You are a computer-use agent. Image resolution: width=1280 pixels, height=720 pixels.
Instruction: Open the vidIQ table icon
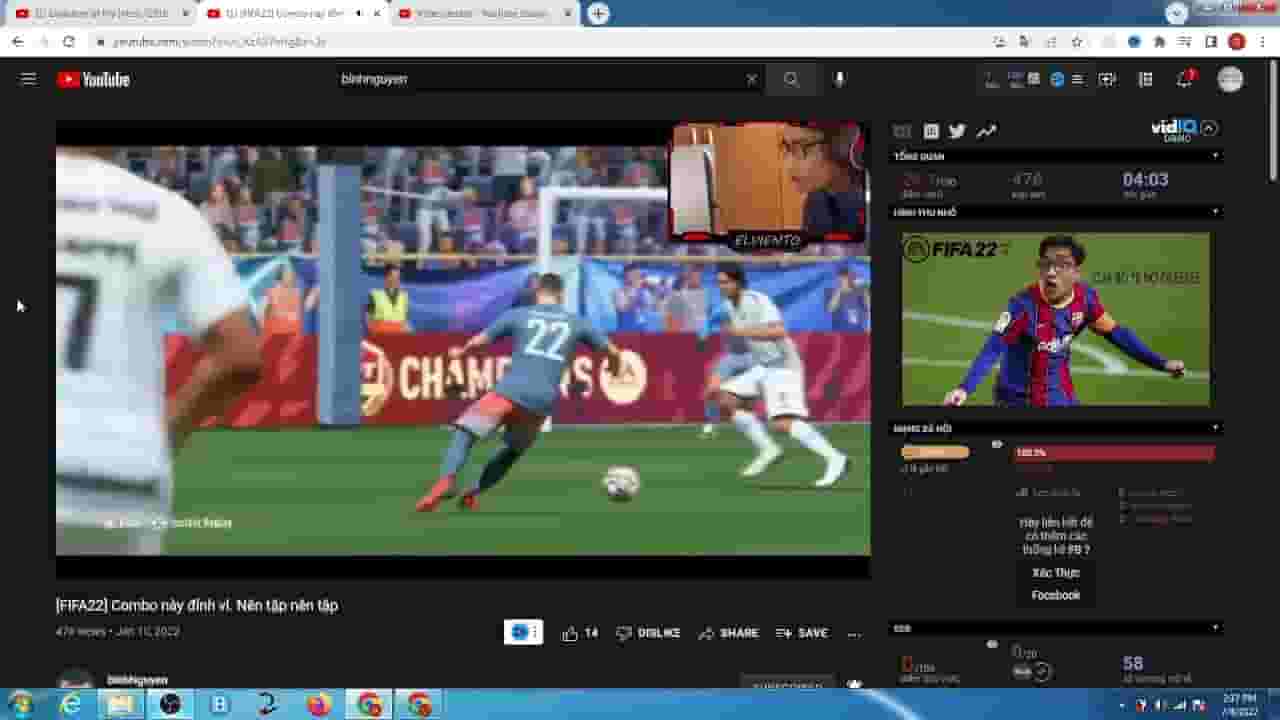coord(931,131)
